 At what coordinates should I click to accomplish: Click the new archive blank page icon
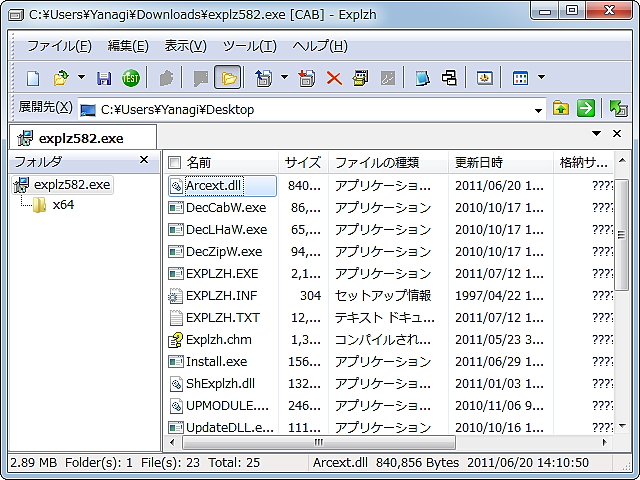click(x=33, y=78)
